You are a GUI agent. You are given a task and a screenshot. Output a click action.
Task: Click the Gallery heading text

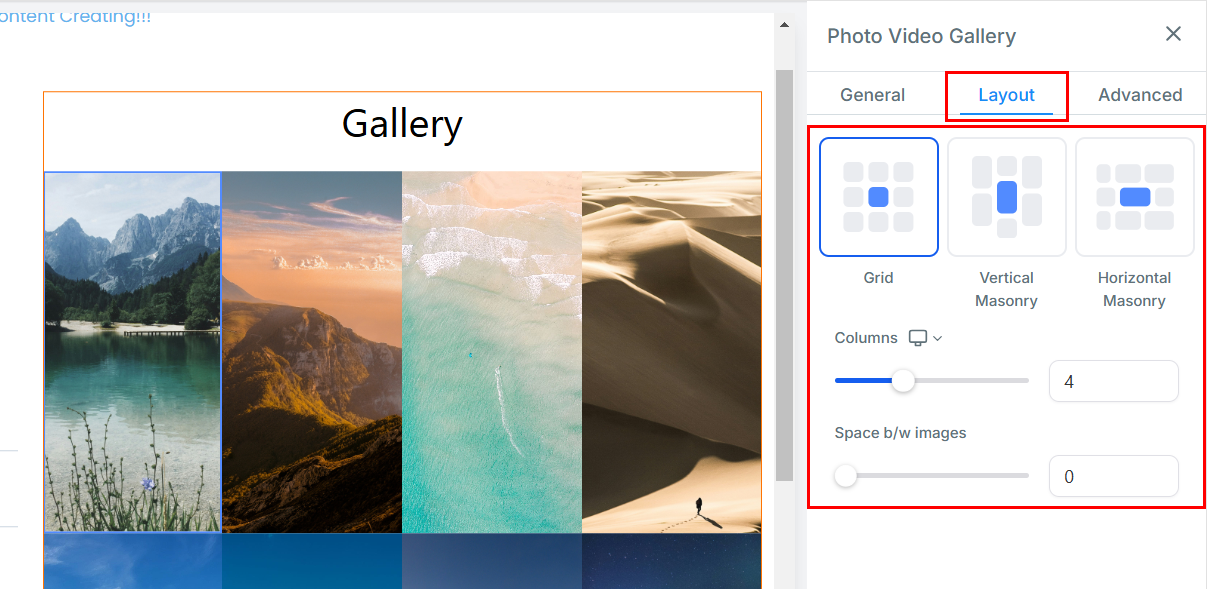402,124
